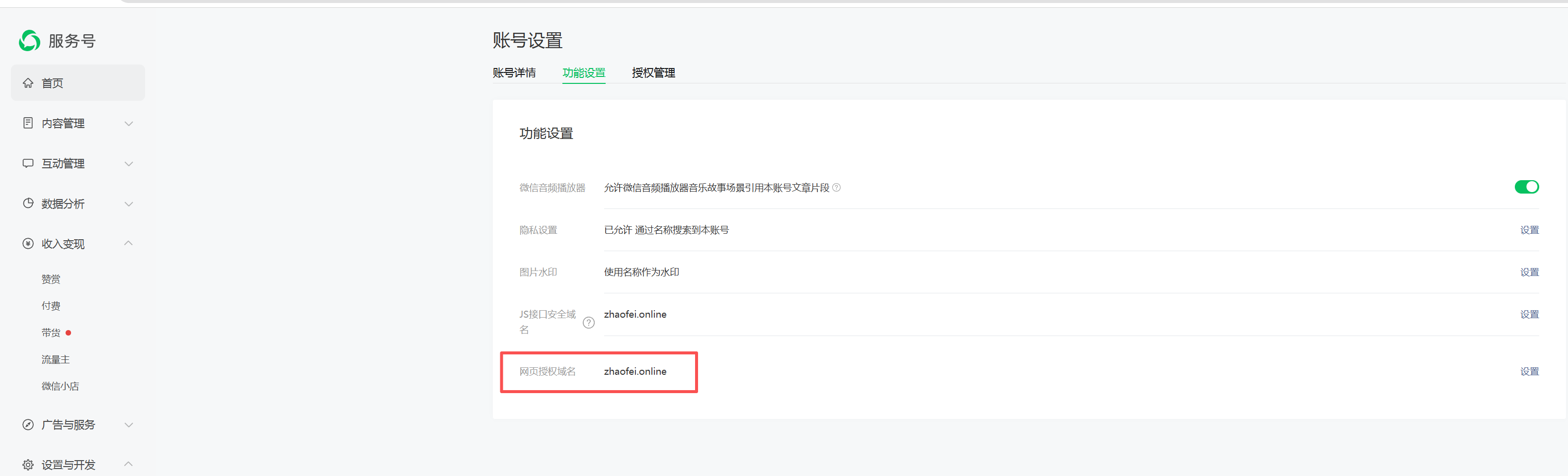Click the pie chart icon for 数据分析
Viewport: 1568px width, 476px height.
click(x=28, y=203)
